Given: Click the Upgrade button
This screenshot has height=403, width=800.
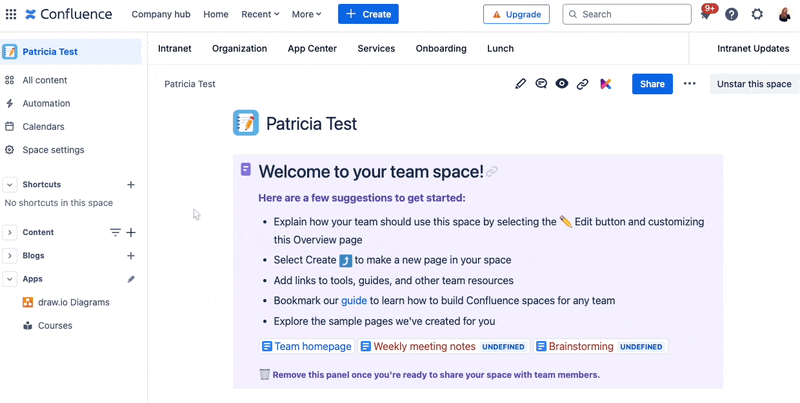Looking at the screenshot, I should coord(516,14).
